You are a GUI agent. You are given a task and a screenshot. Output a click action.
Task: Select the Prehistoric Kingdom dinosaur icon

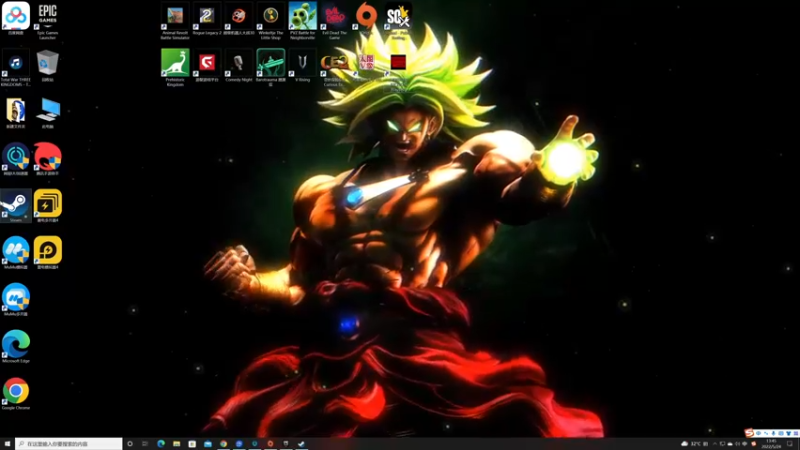(175, 67)
